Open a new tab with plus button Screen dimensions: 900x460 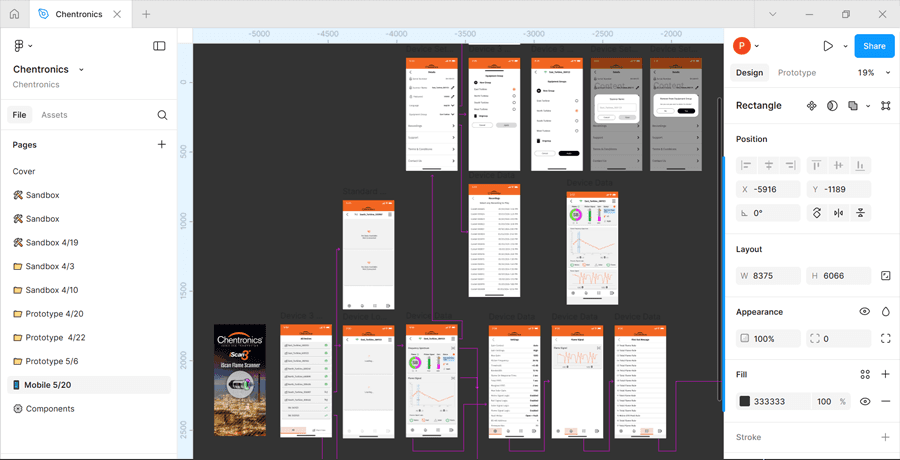coord(146,14)
